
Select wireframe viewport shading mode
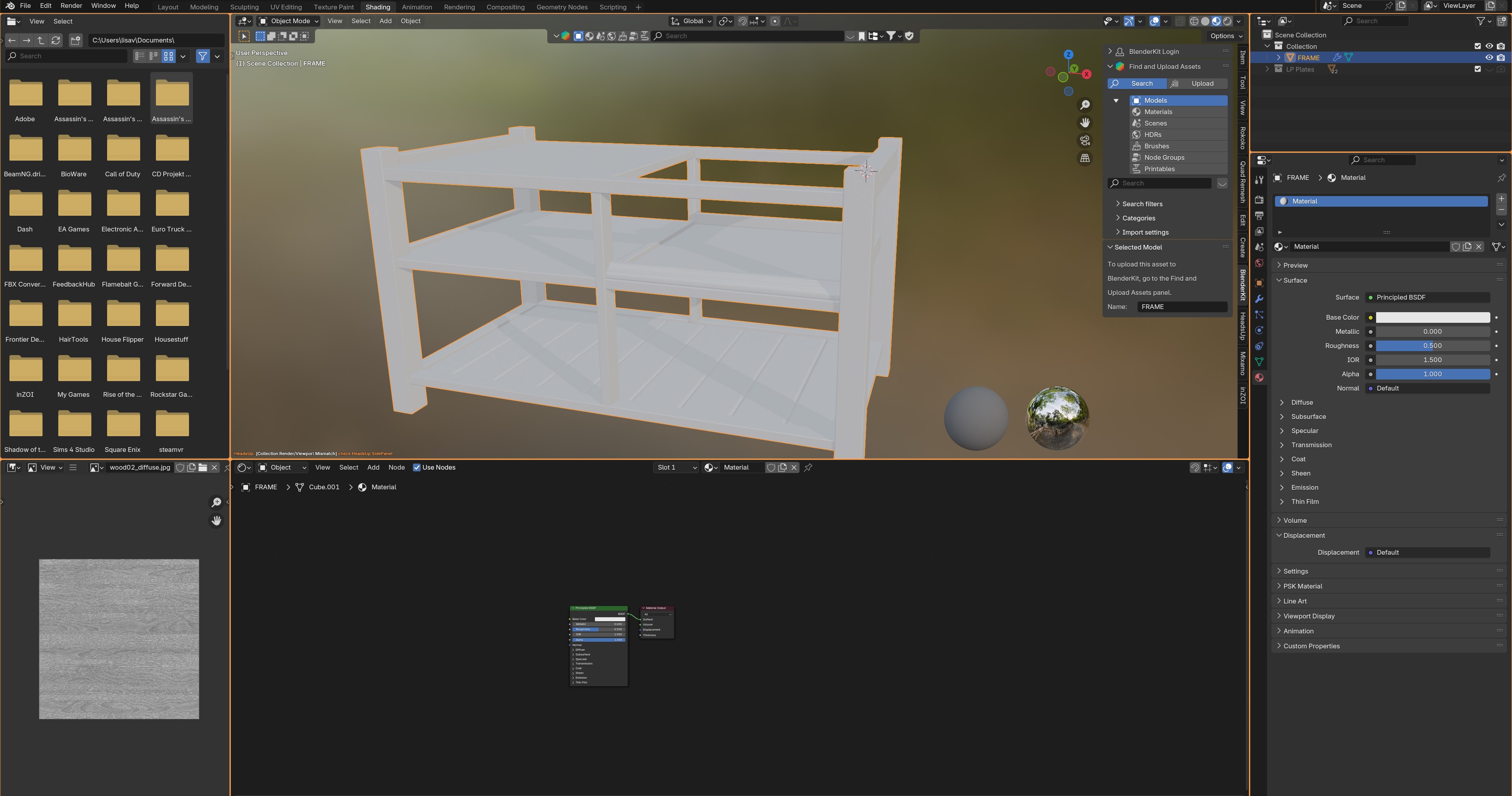tap(1194, 21)
